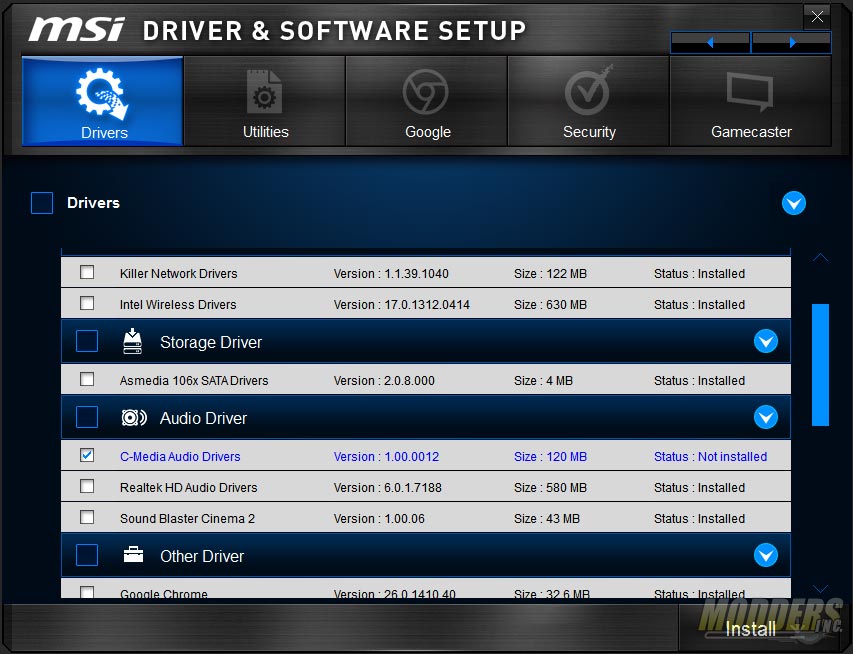Click the Audio Driver heading text

[x=203, y=418]
